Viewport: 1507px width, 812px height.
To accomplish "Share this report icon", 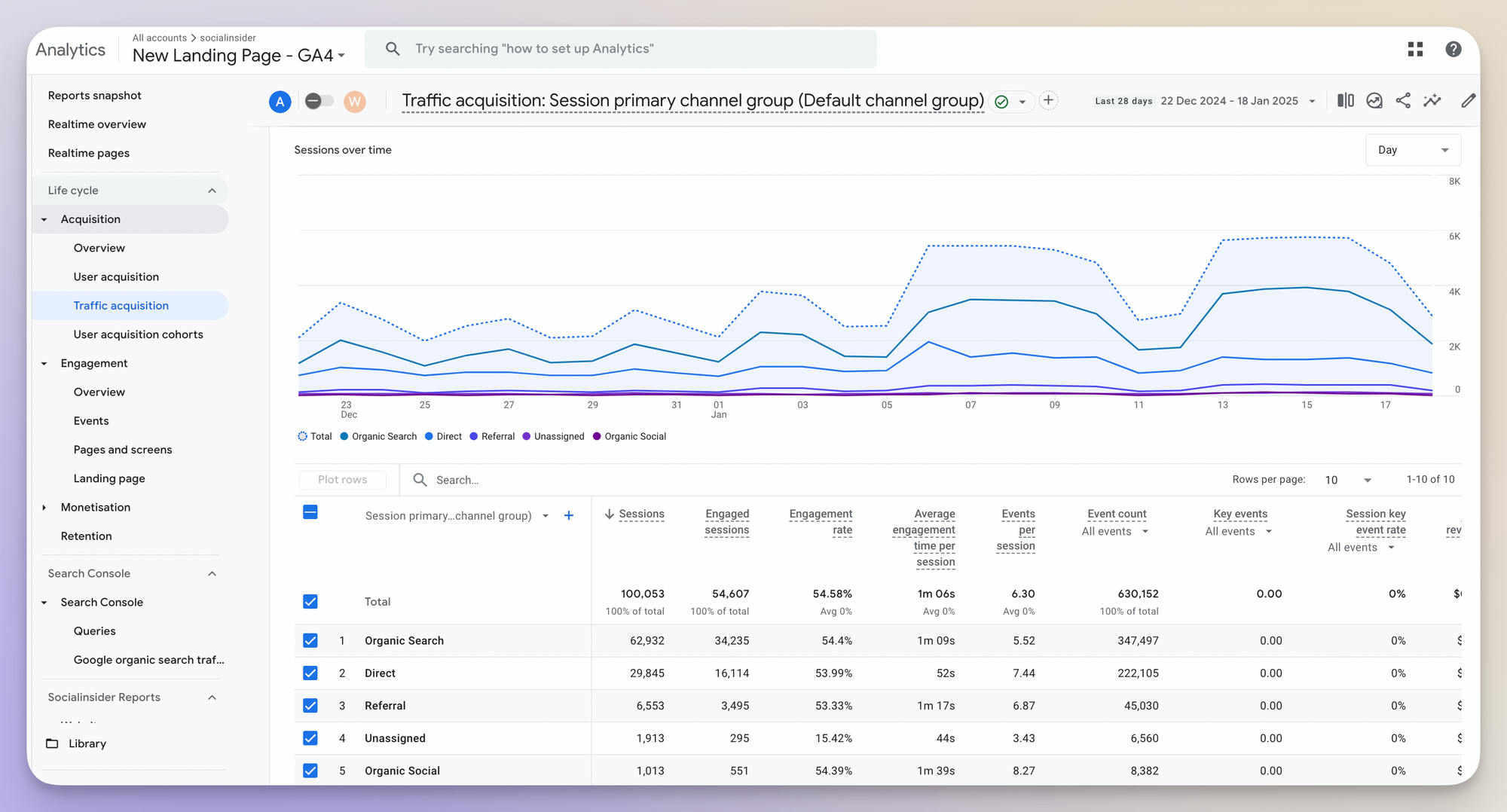I will pos(1403,101).
